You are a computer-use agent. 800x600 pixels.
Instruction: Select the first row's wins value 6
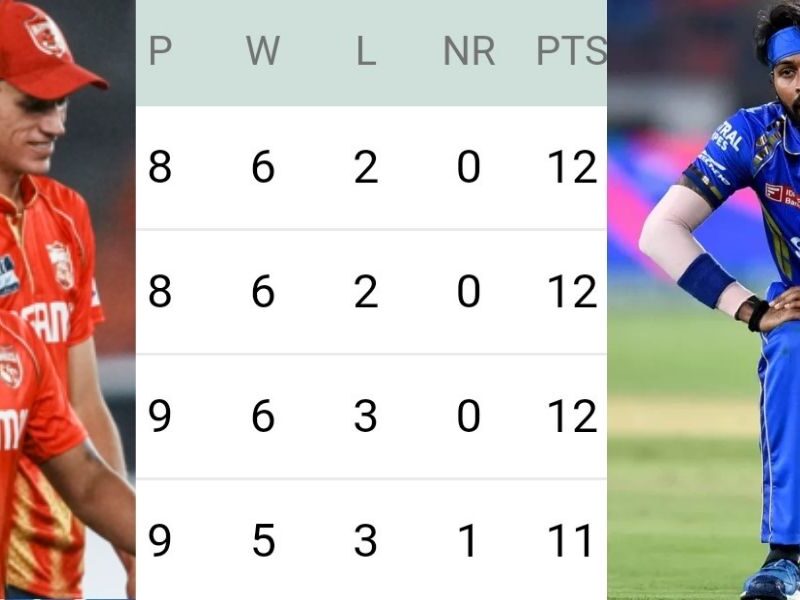pos(263,167)
